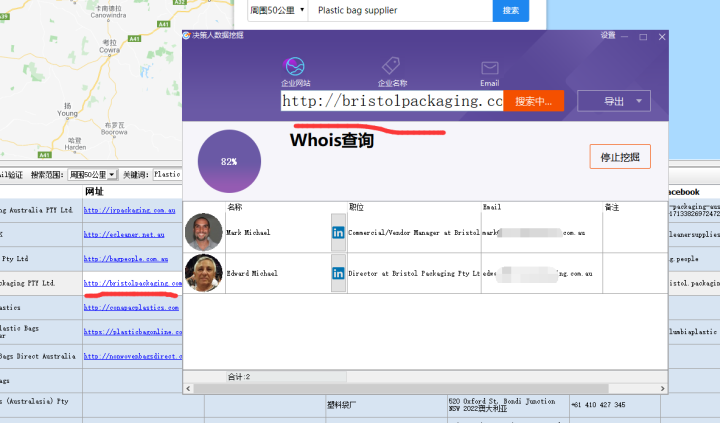Click the horizontal scrollbar thumb in the results grid
The width and height of the screenshot is (720, 423).
[x=401, y=389]
